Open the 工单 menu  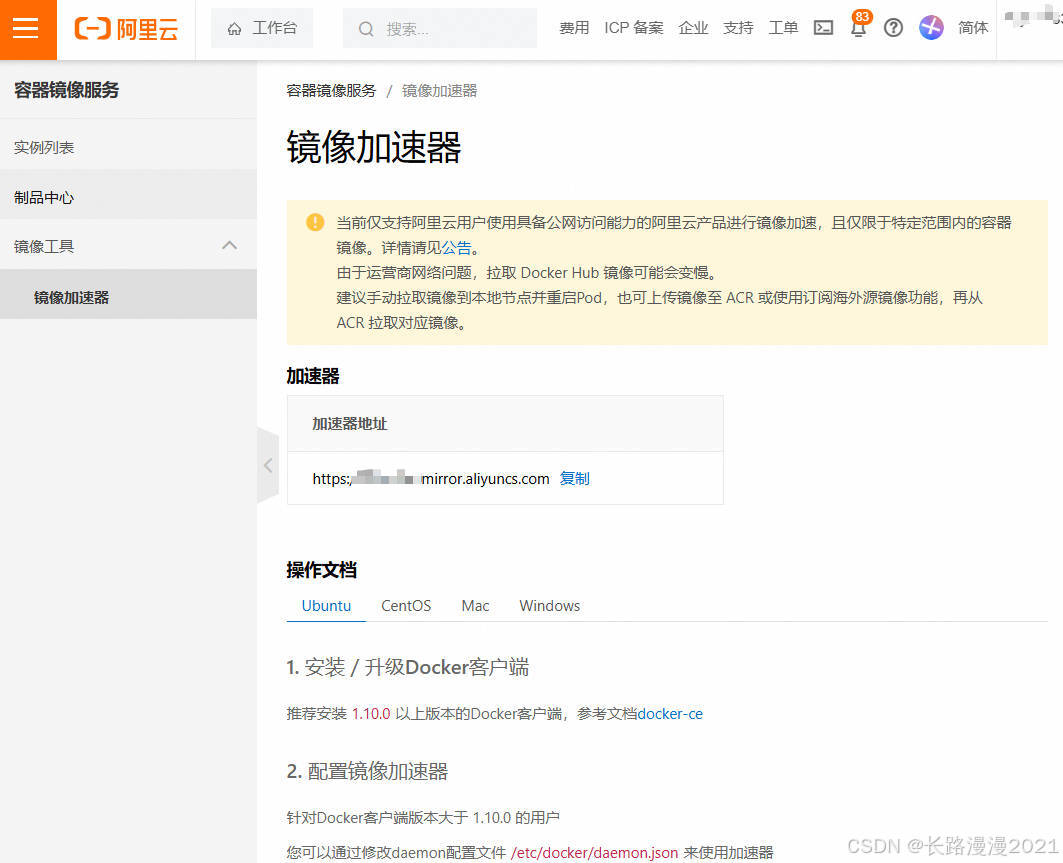[x=783, y=28]
